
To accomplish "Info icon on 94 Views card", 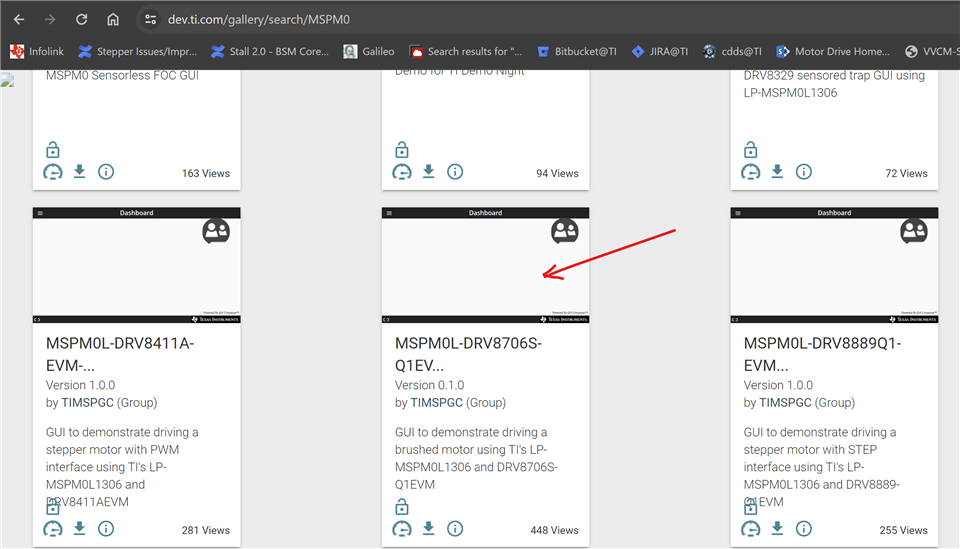I will click(x=455, y=172).
